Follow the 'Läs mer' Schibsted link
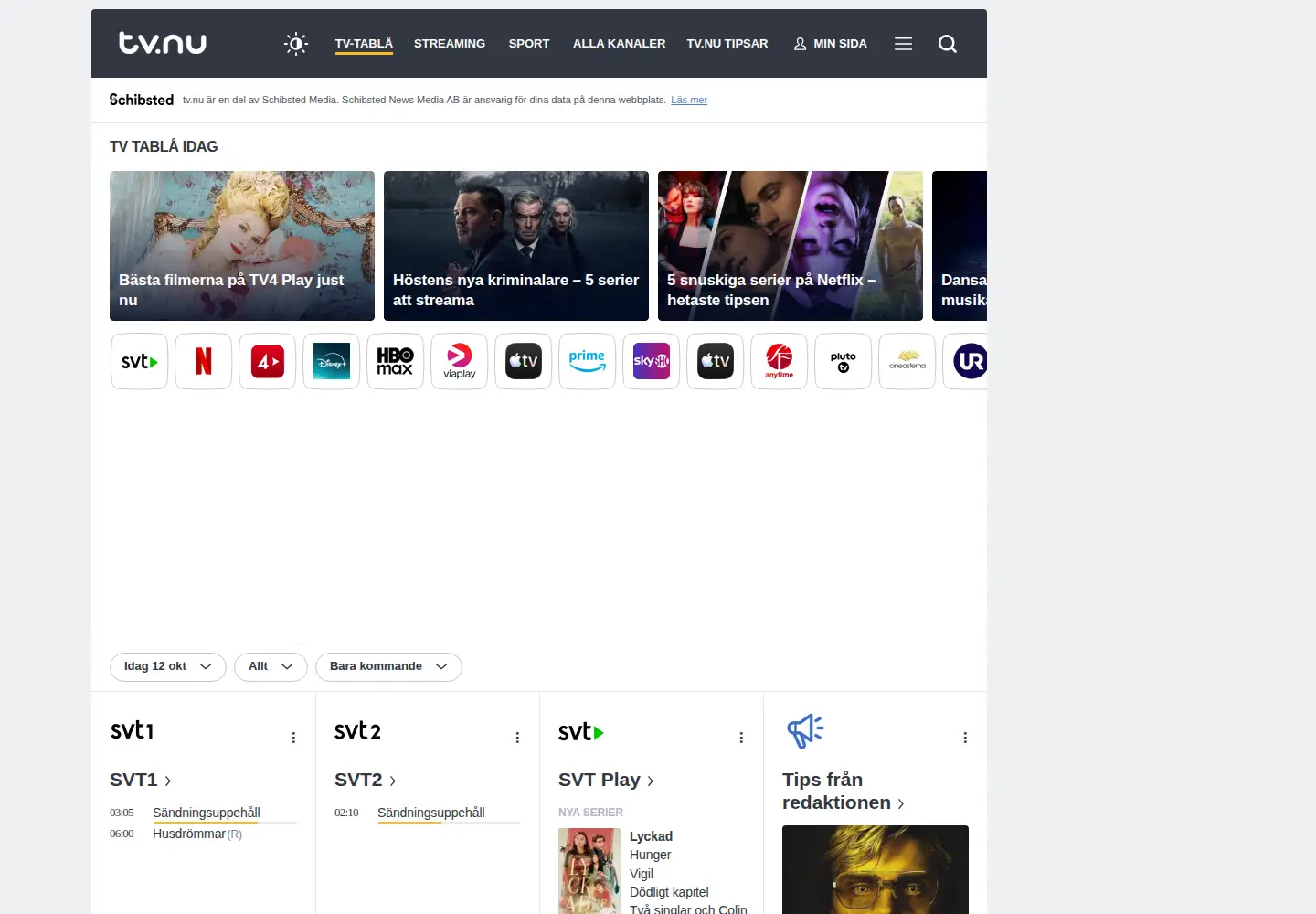 pyautogui.click(x=689, y=101)
